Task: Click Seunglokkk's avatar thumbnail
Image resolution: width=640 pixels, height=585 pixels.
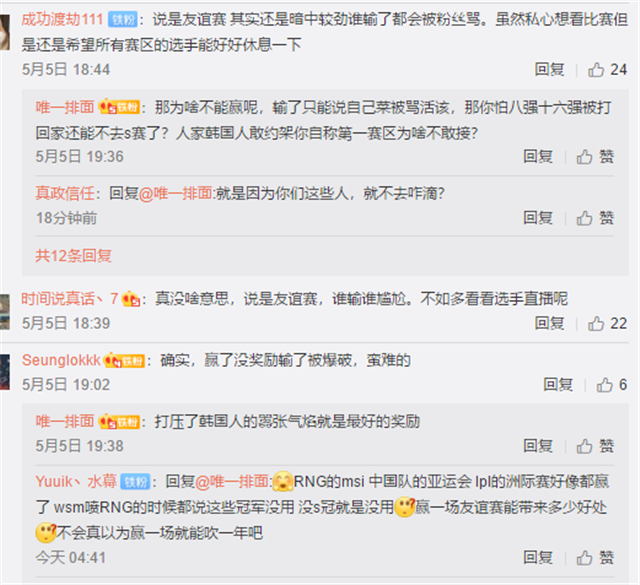Action: pyautogui.click(x=4, y=372)
